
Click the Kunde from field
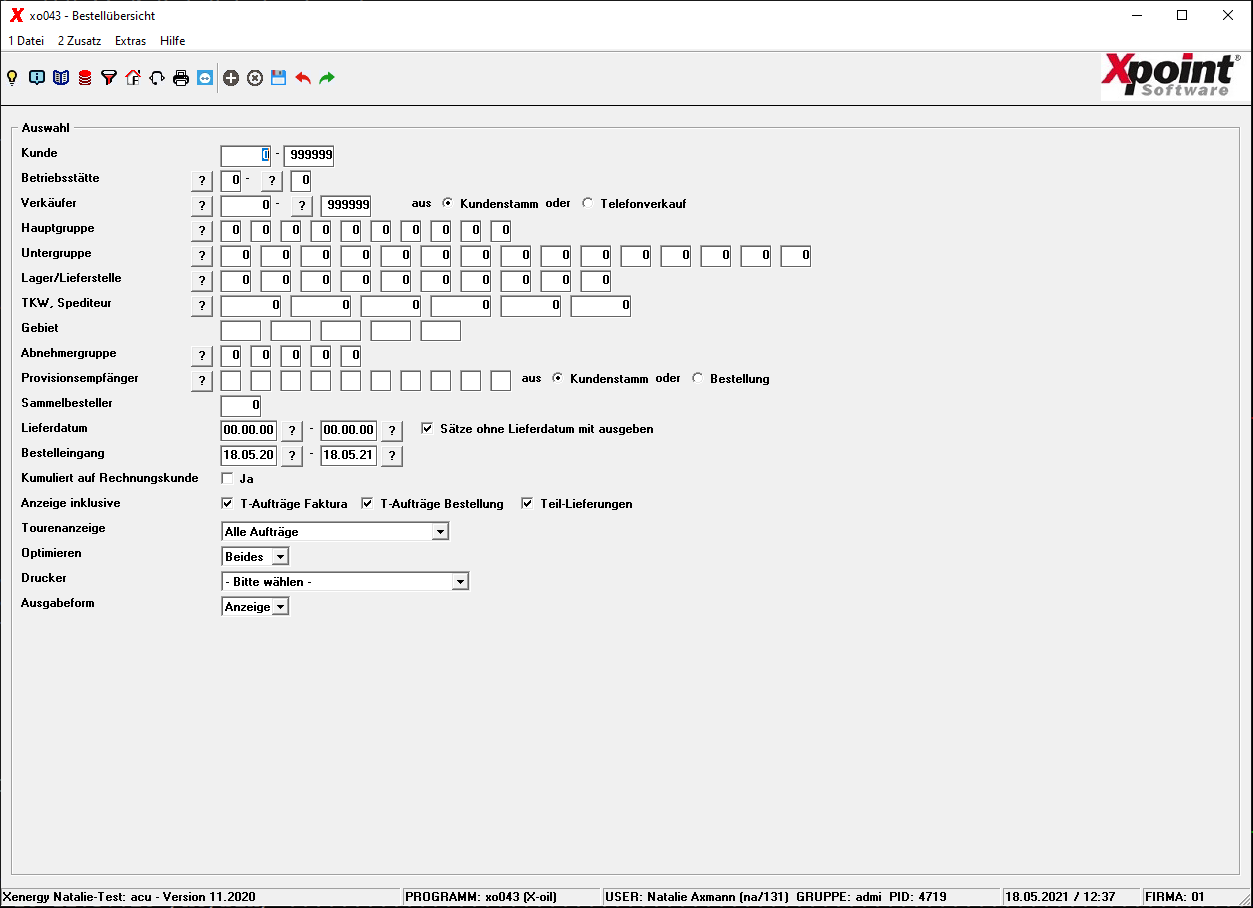tap(246, 156)
